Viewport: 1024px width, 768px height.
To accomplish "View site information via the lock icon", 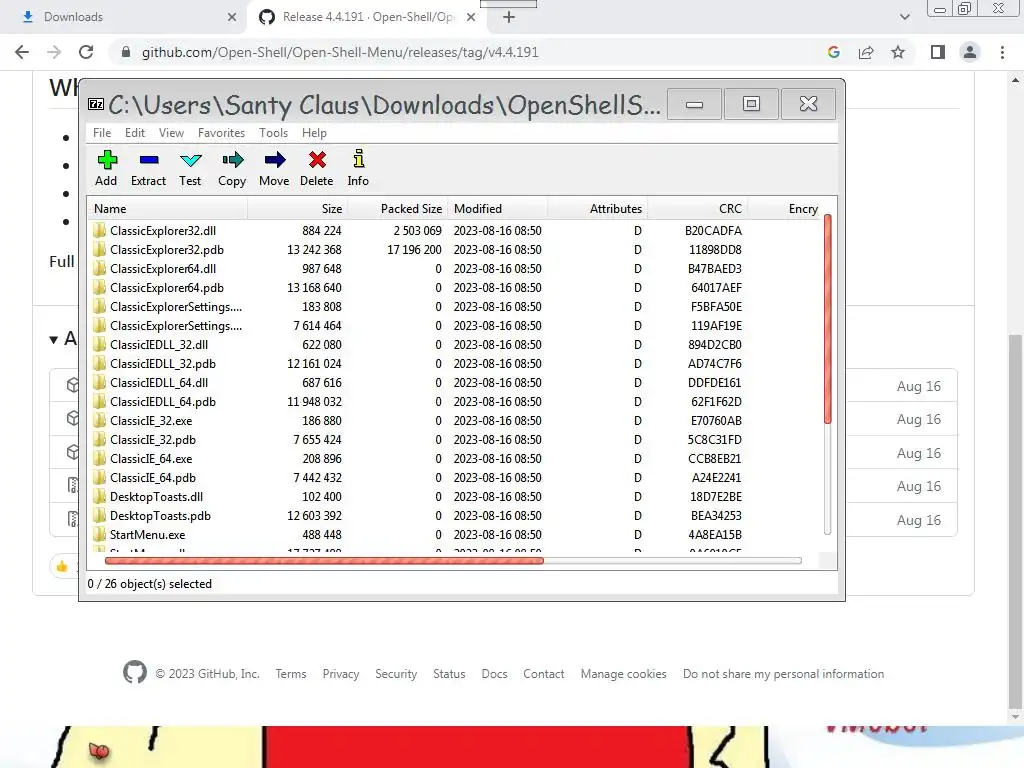I will 126,52.
